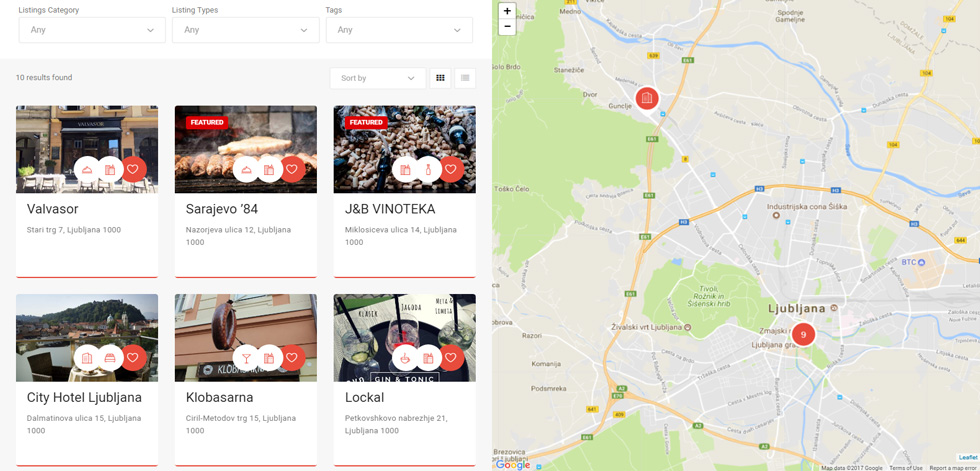Click the serving dish icon on Sarajevo '84 card
The height and width of the screenshot is (471, 980).
pyautogui.click(x=246, y=169)
